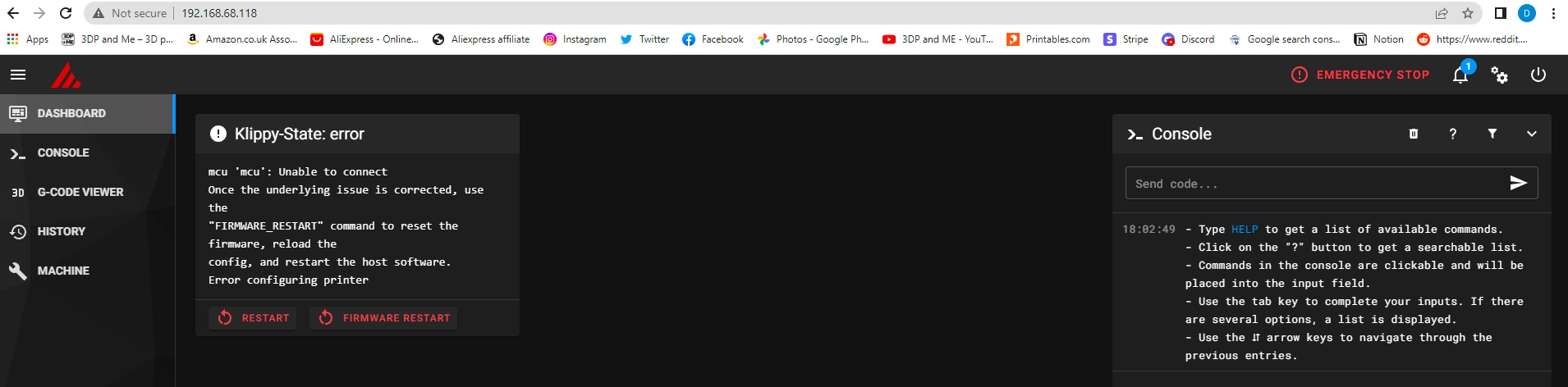This screenshot has height=387, width=1568.
Task: Send the console code arrow icon
Action: tap(1519, 183)
